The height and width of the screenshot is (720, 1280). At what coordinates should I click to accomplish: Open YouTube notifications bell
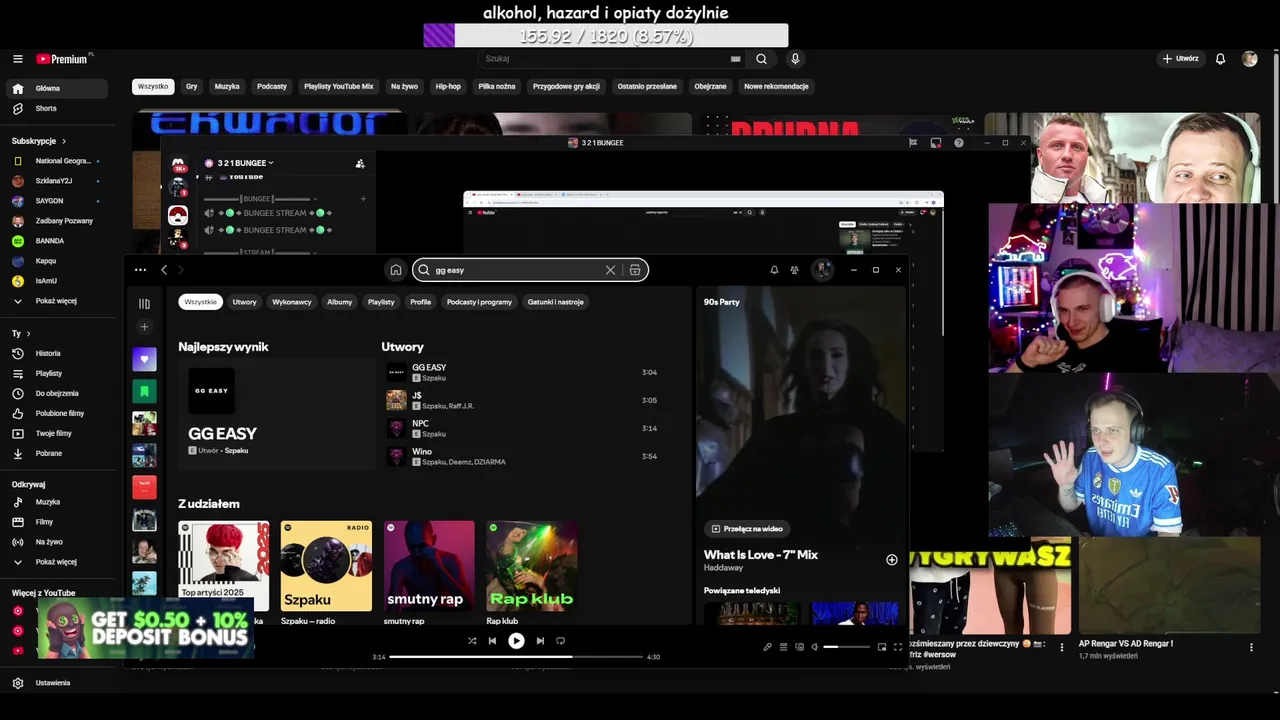[1220, 59]
